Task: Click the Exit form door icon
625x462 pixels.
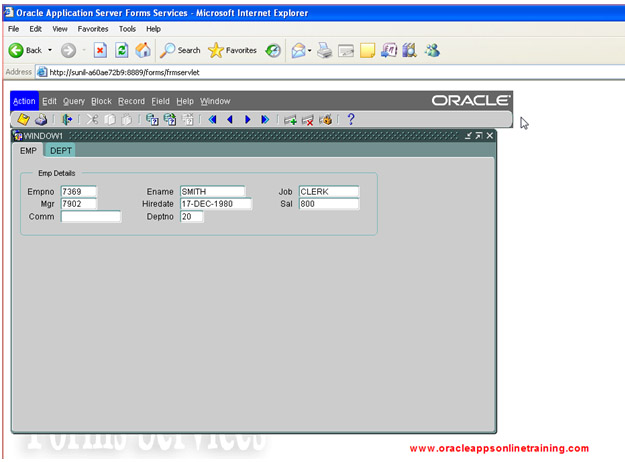Action: point(67,119)
